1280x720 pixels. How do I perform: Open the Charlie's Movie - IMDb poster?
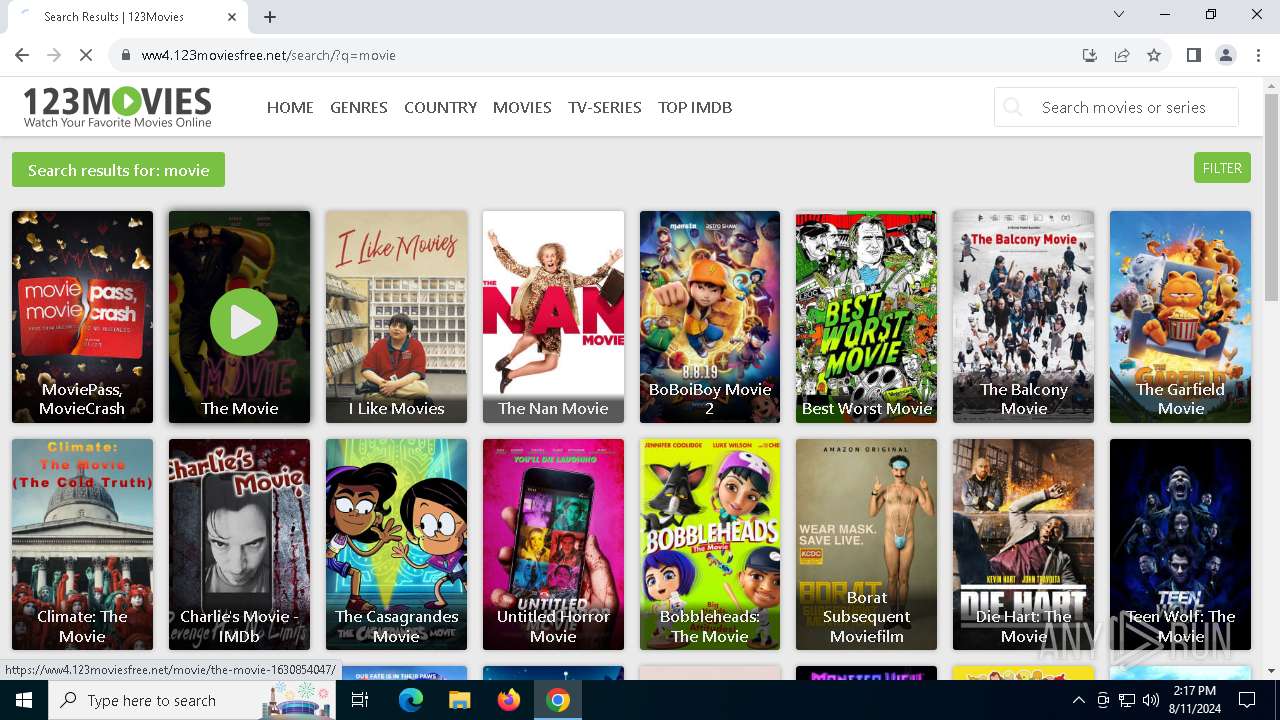coord(239,545)
